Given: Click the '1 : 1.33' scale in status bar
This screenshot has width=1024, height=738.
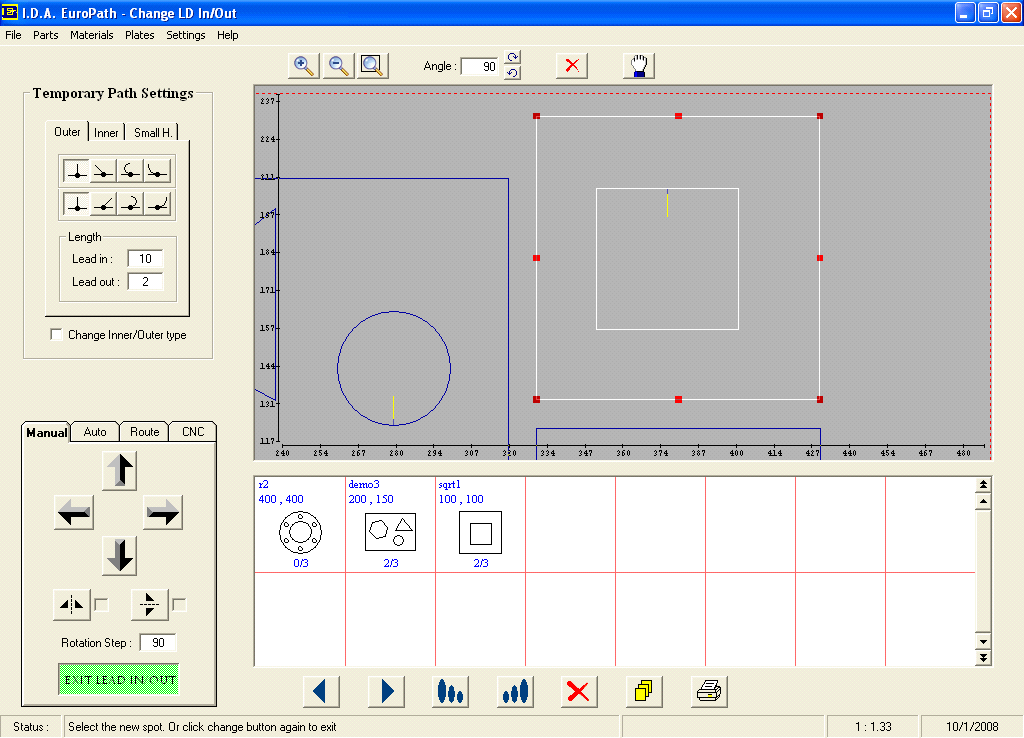Looking at the screenshot, I should 873,726.
